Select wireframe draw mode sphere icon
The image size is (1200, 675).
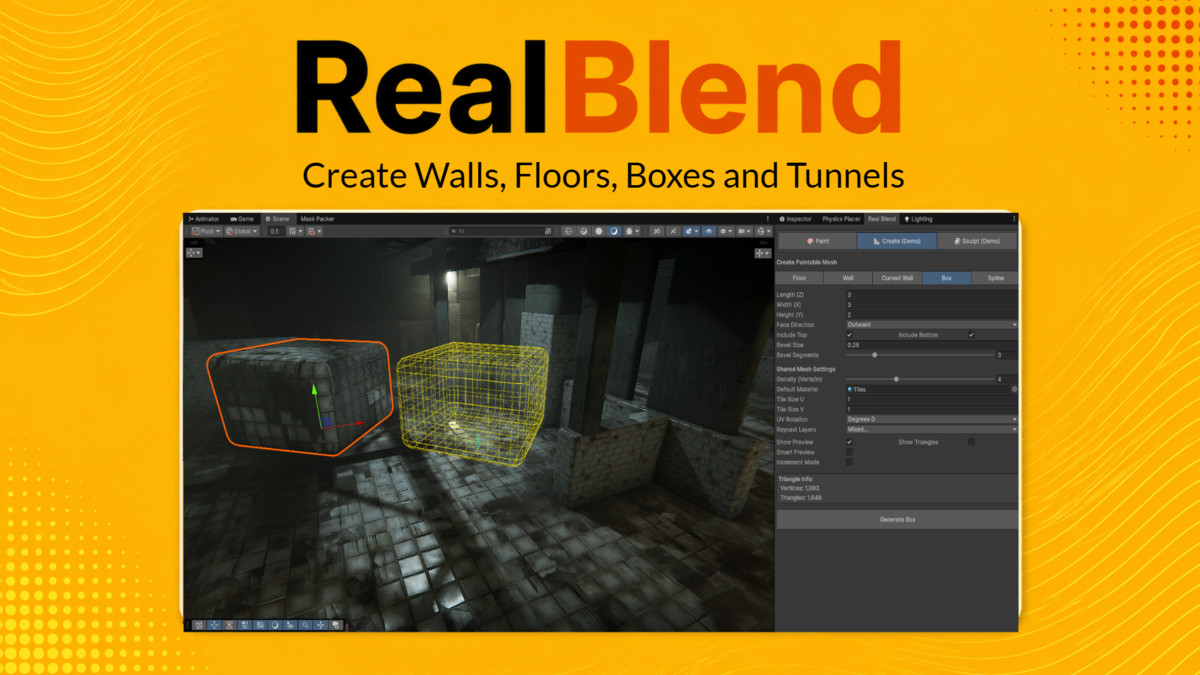[568, 231]
